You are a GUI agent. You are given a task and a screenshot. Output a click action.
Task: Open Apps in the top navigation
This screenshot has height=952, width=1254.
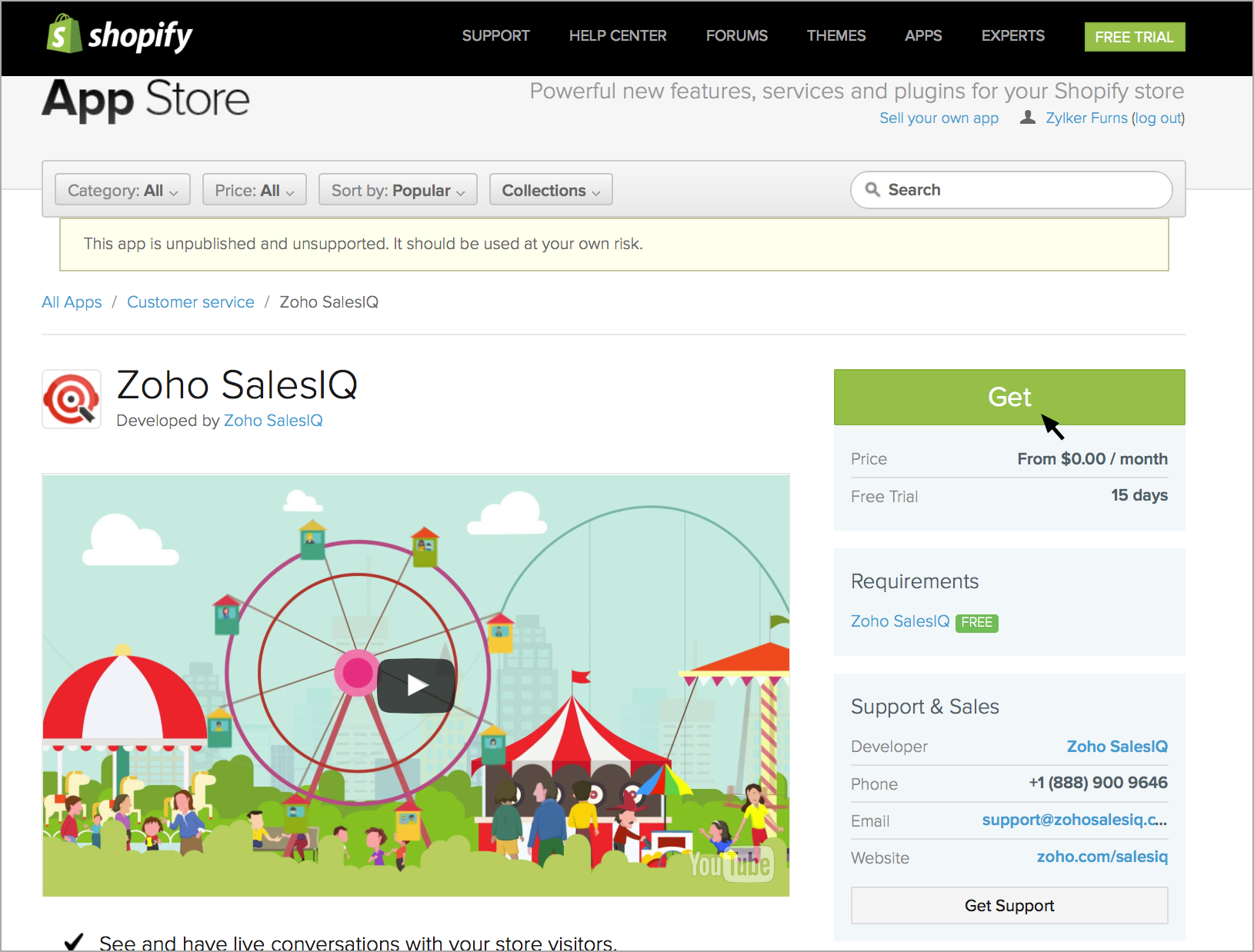(x=923, y=36)
